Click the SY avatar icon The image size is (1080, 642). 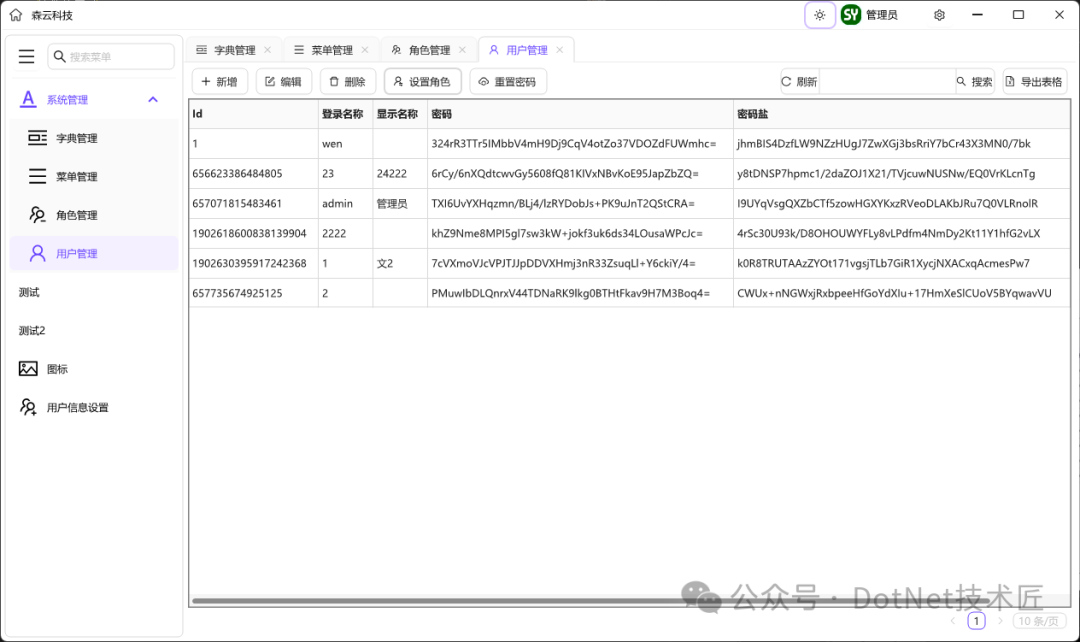[850, 14]
